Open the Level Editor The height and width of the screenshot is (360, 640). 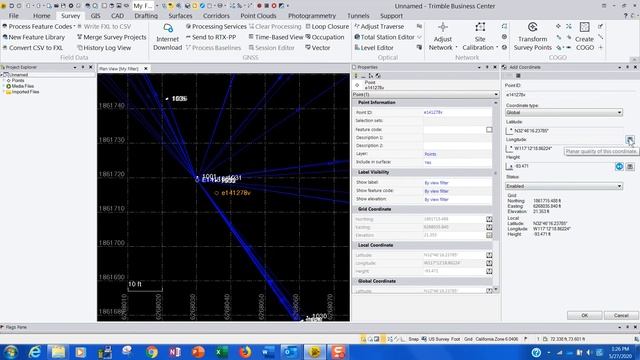click(373, 48)
